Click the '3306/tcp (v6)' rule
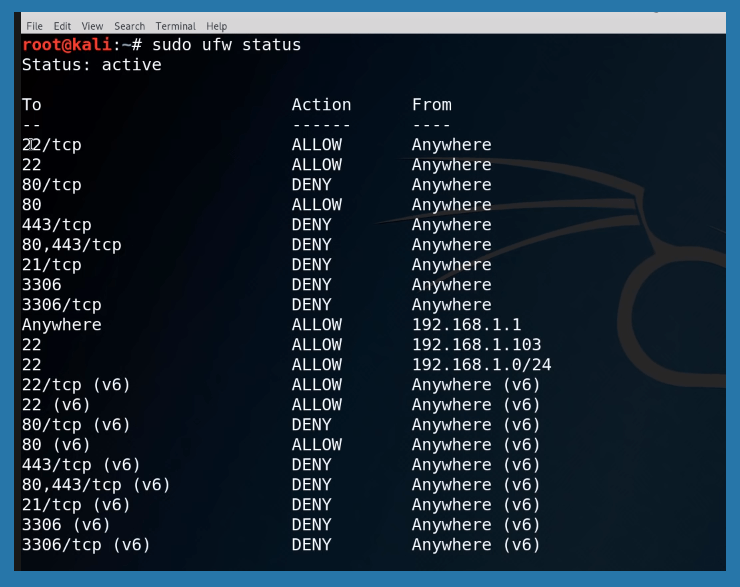 click(86, 545)
